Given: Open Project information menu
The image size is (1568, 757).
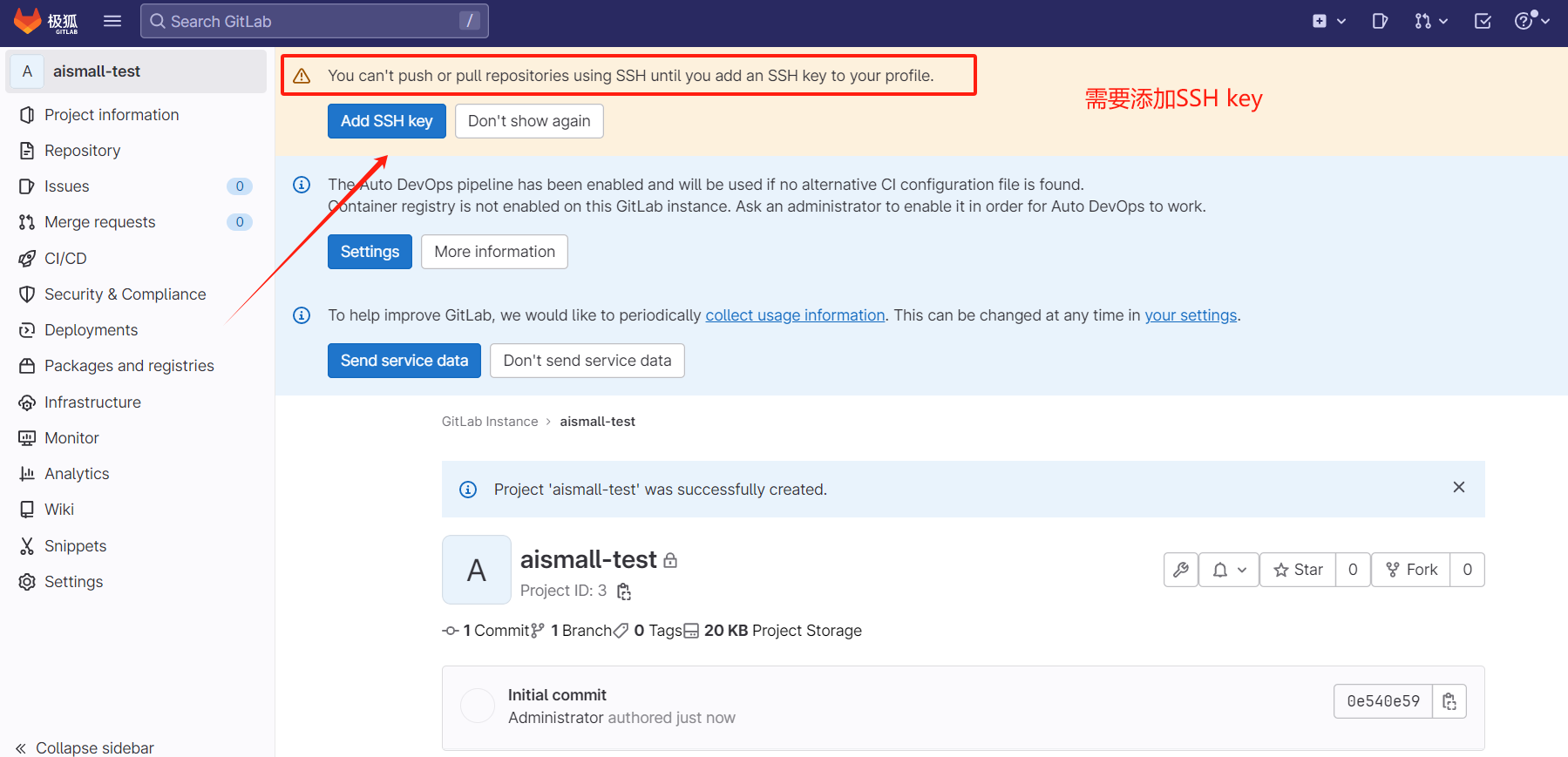Looking at the screenshot, I should [x=137, y=115].
